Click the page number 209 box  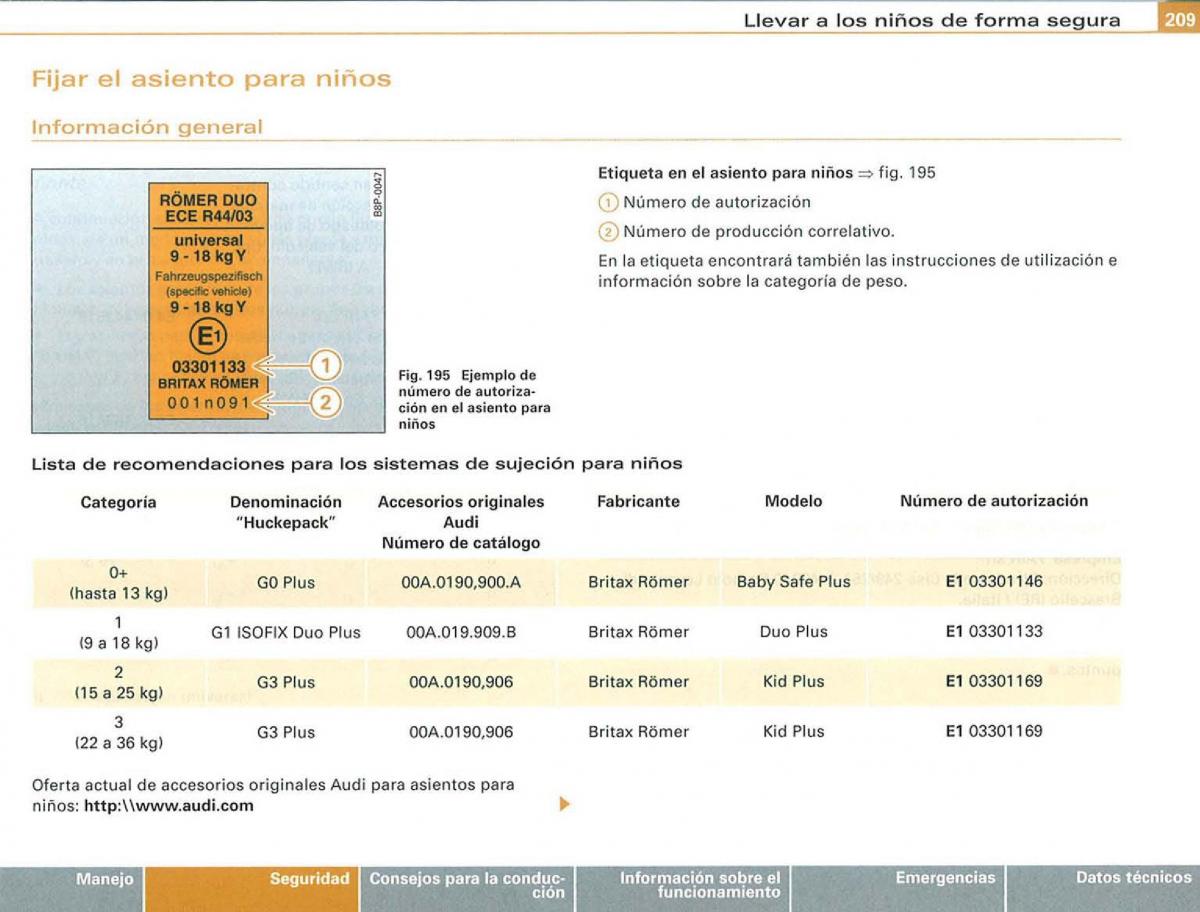tap(1179, 19)
